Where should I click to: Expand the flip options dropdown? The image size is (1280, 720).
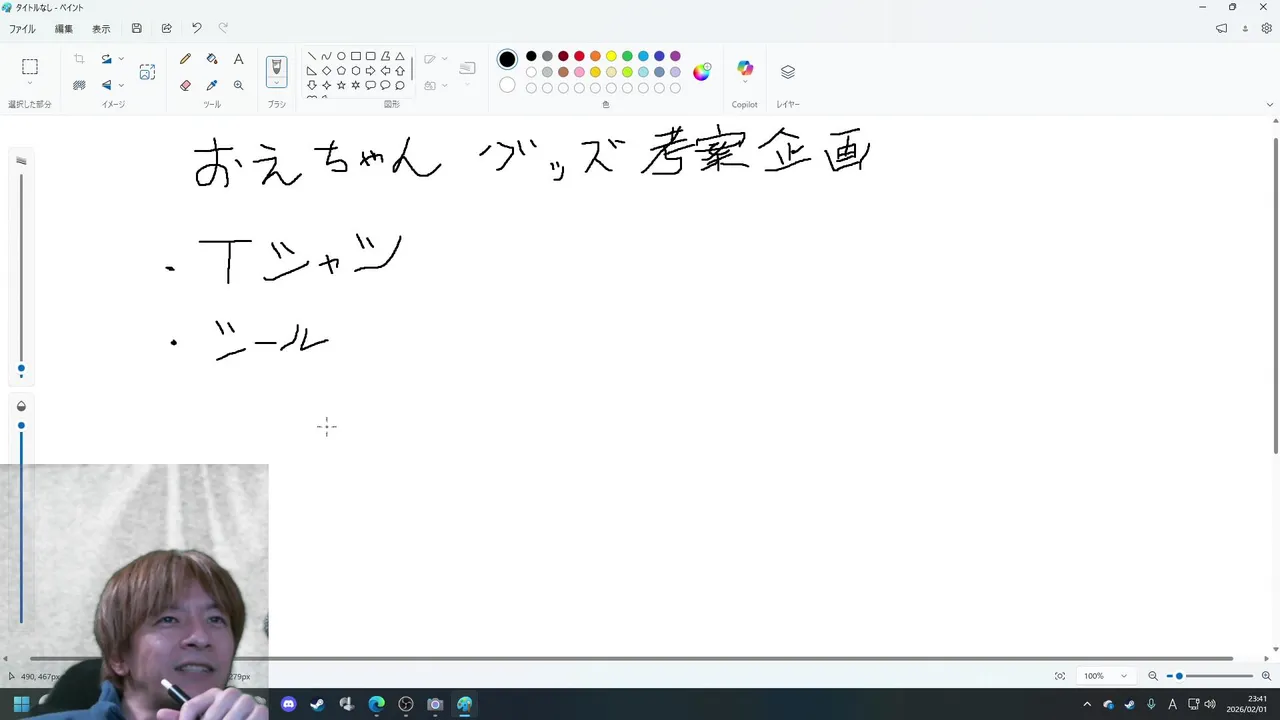121,85
